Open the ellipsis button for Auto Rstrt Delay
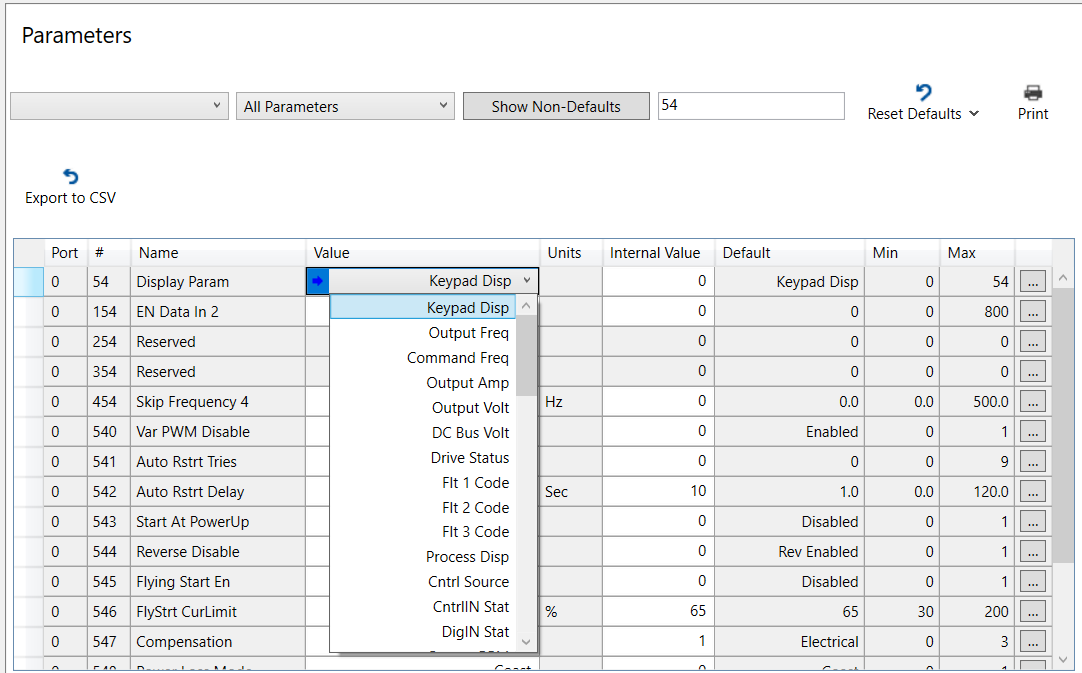This screenshot has width=1082, height=673. tap(1032, 491)
